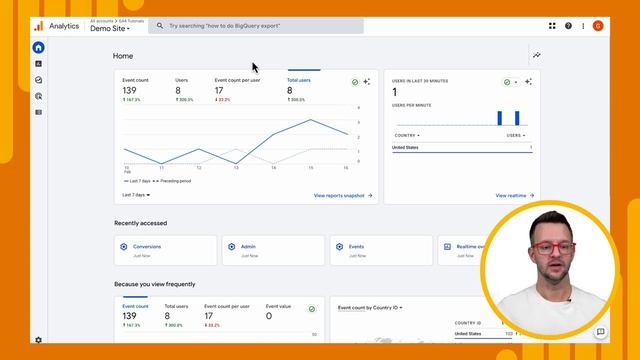The image size is (640, 360).
Task: Open the Last 7 days date range dropdown
Action: pos(136,195)
